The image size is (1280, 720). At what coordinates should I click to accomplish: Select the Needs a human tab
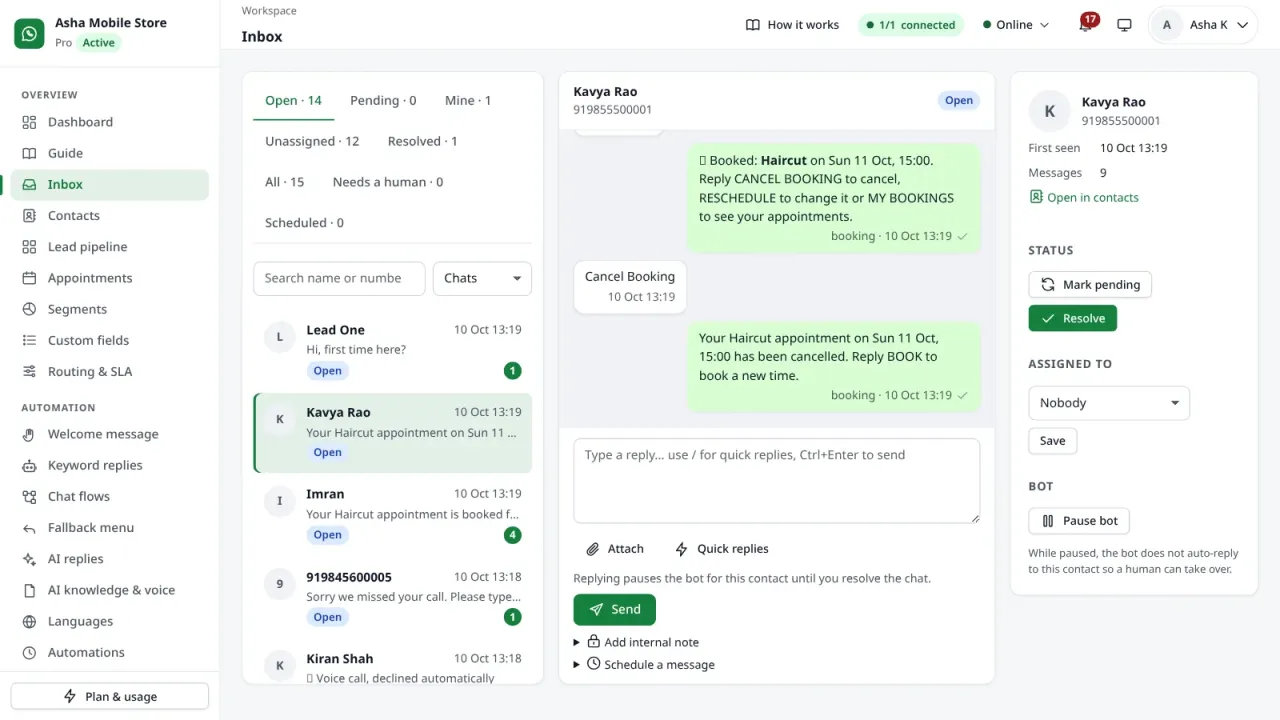[388, 182]
